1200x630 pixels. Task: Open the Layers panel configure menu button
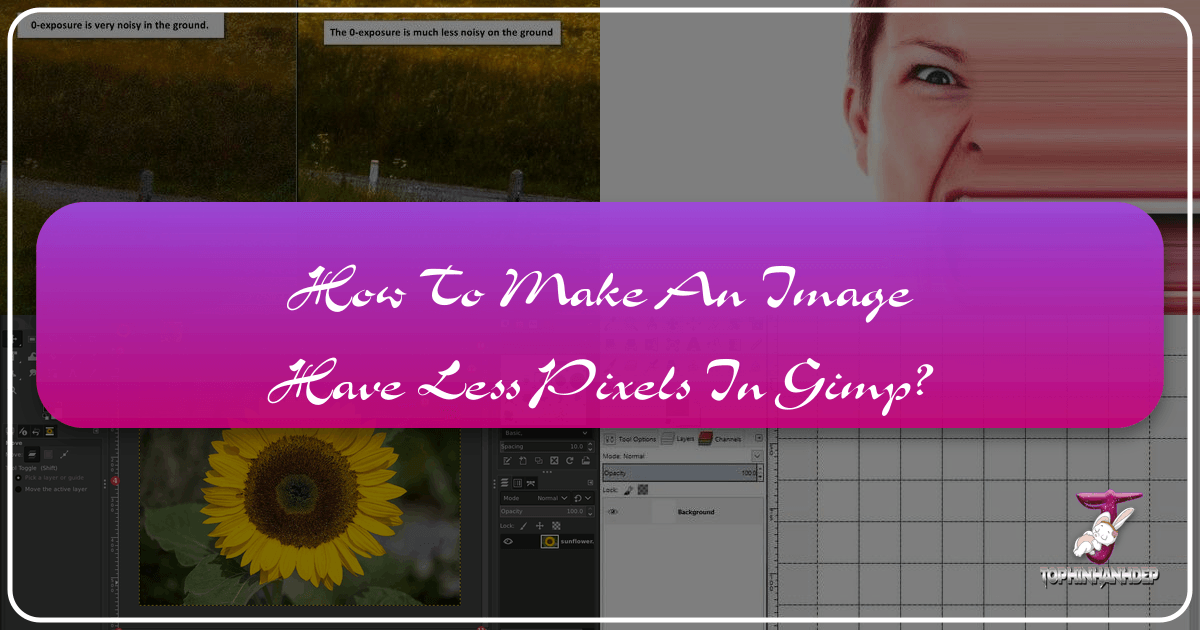click(x=759, y=437)
